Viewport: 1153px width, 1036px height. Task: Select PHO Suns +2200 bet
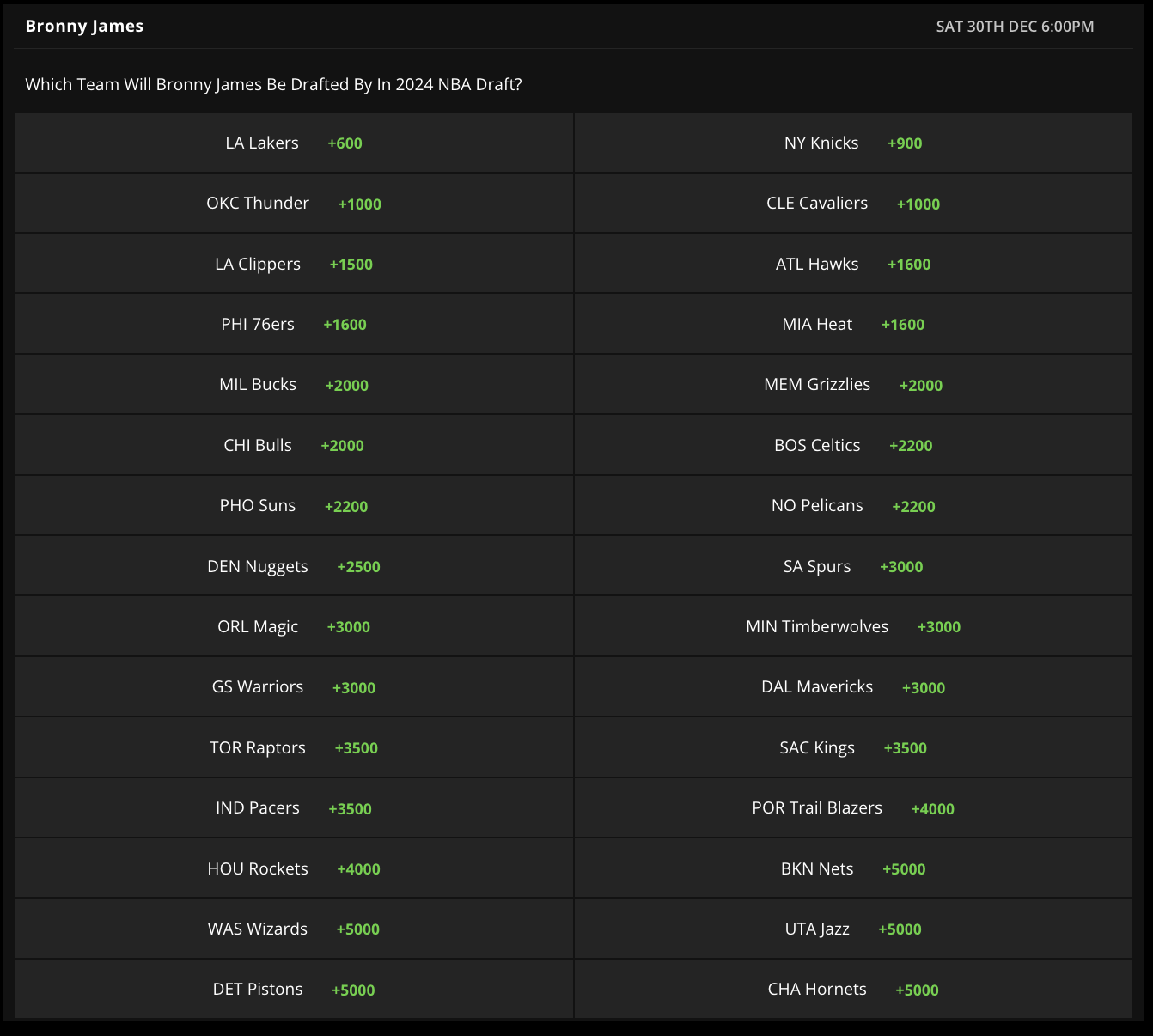tap(294, 506)
